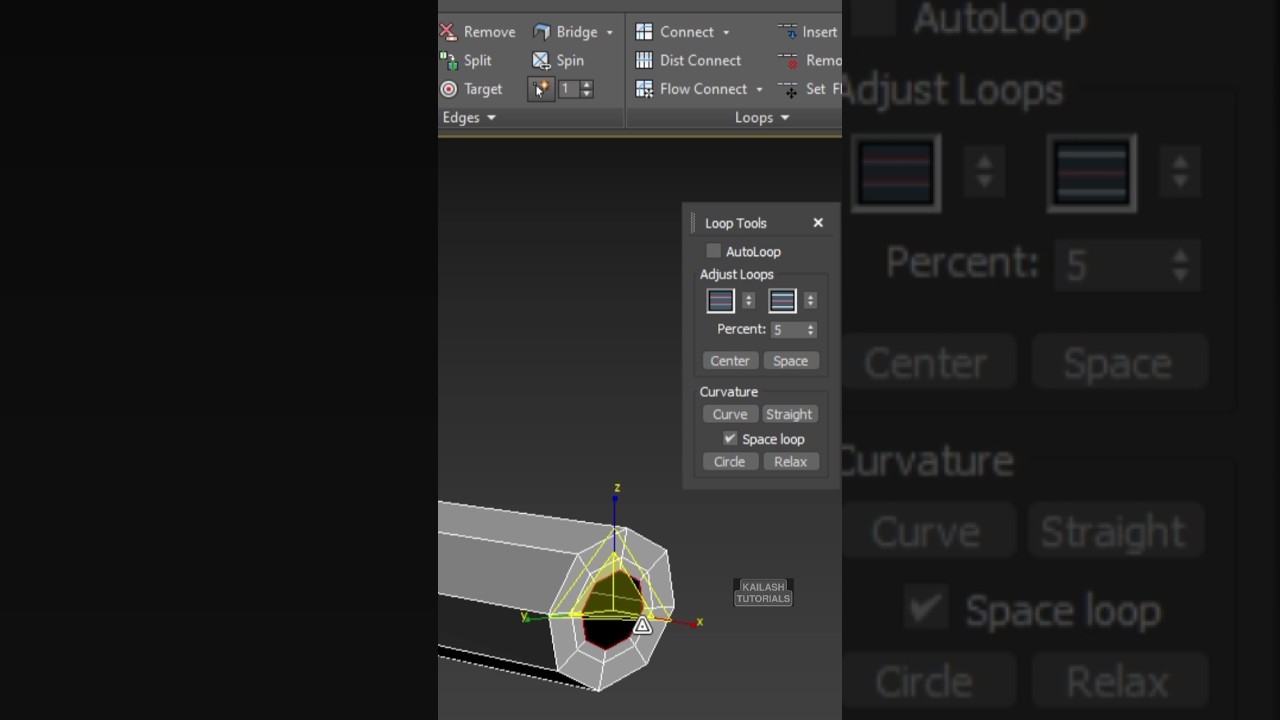Activate the Spin edge tool
Image resolution: width=1280 pixels, height=720 pixels.
[558, 60]
